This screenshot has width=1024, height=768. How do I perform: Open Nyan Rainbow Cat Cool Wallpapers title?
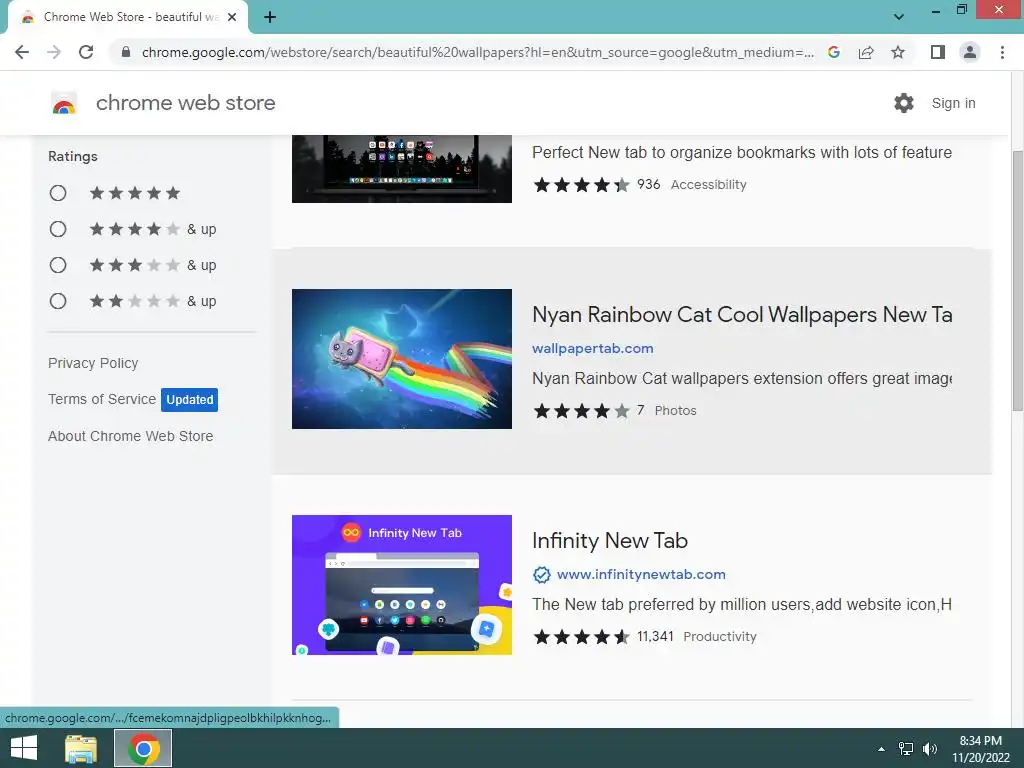pos(742,315)
